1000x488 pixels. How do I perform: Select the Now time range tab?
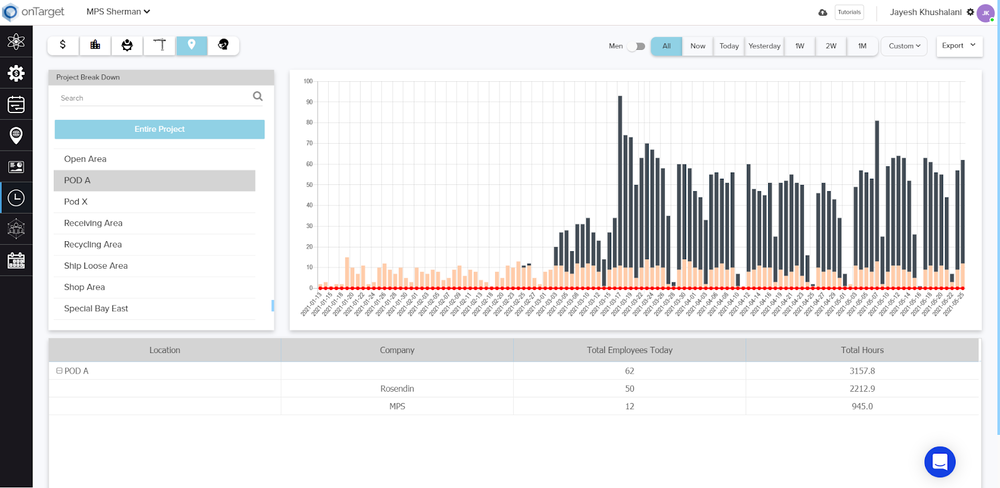tap(698, 46)
